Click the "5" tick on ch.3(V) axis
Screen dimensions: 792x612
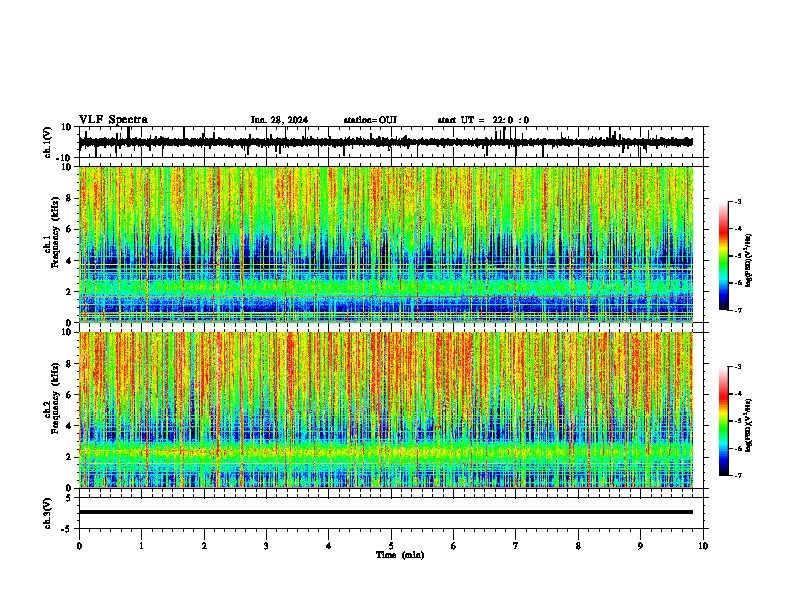[x=70, y=497]
